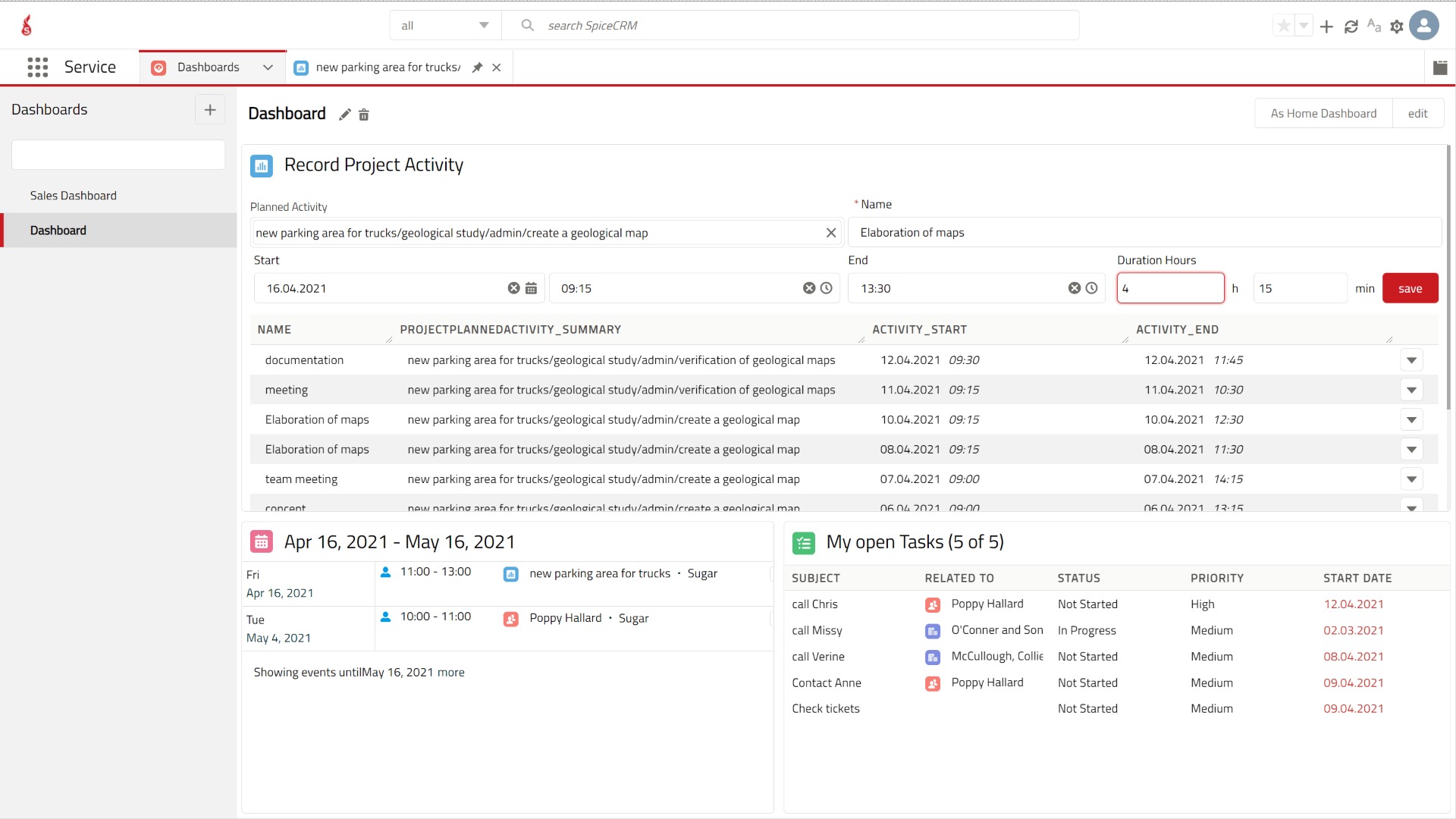1456x819 pixels.
Task: Close the new parking area tab
Action: pos(497,67)
